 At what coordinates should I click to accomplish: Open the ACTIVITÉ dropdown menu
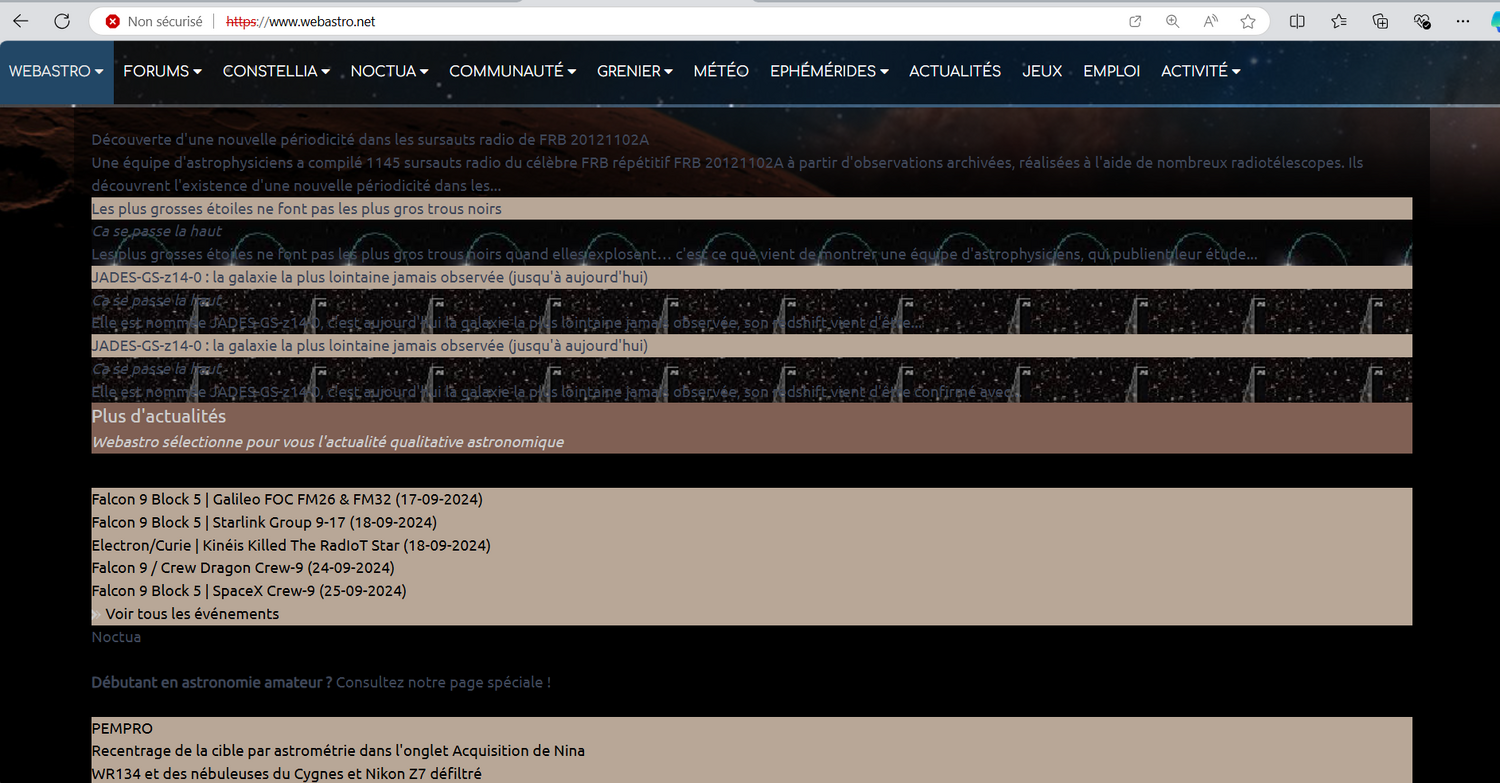pos(1201,71)
